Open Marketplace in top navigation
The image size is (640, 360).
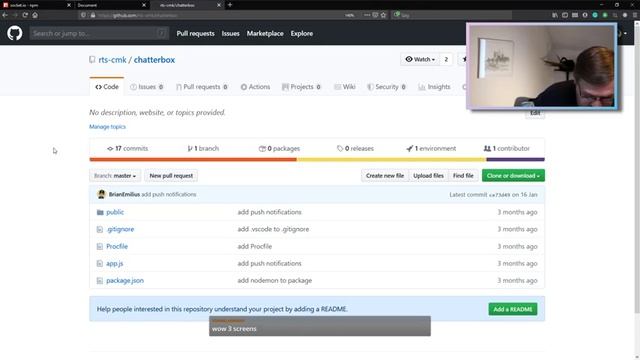point(265,33)
